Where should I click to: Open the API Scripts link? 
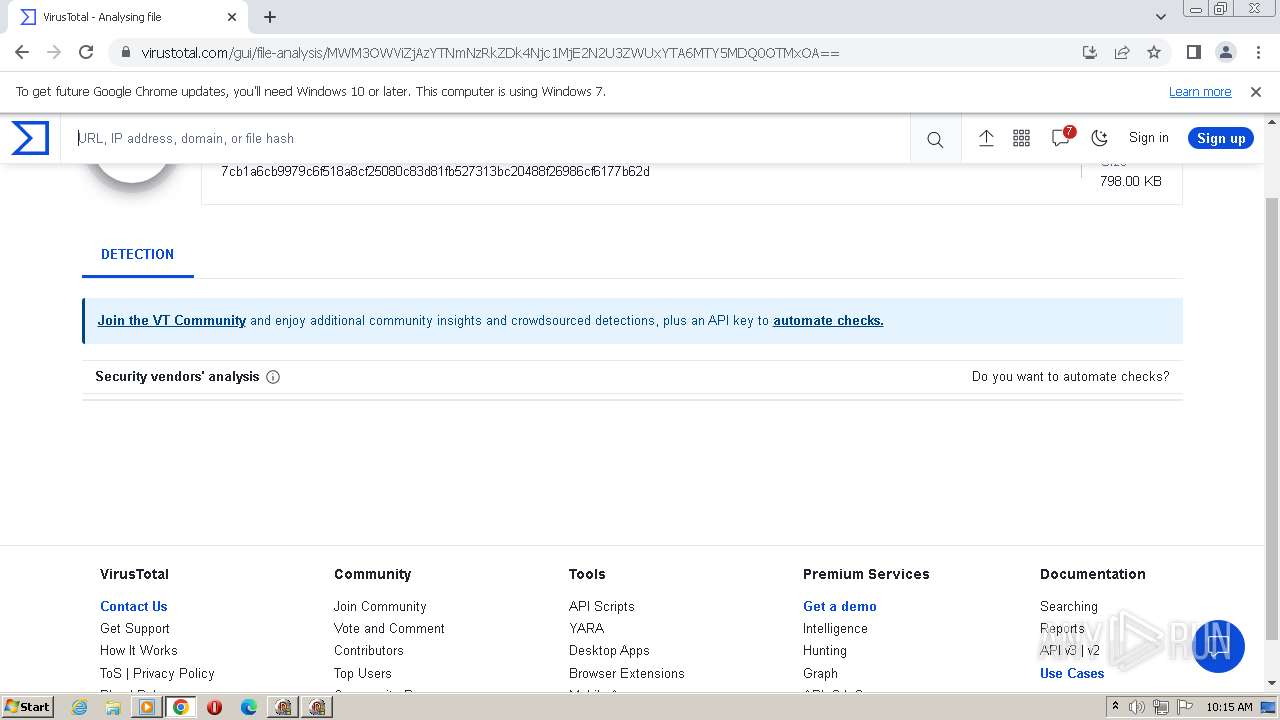[602, 606]
